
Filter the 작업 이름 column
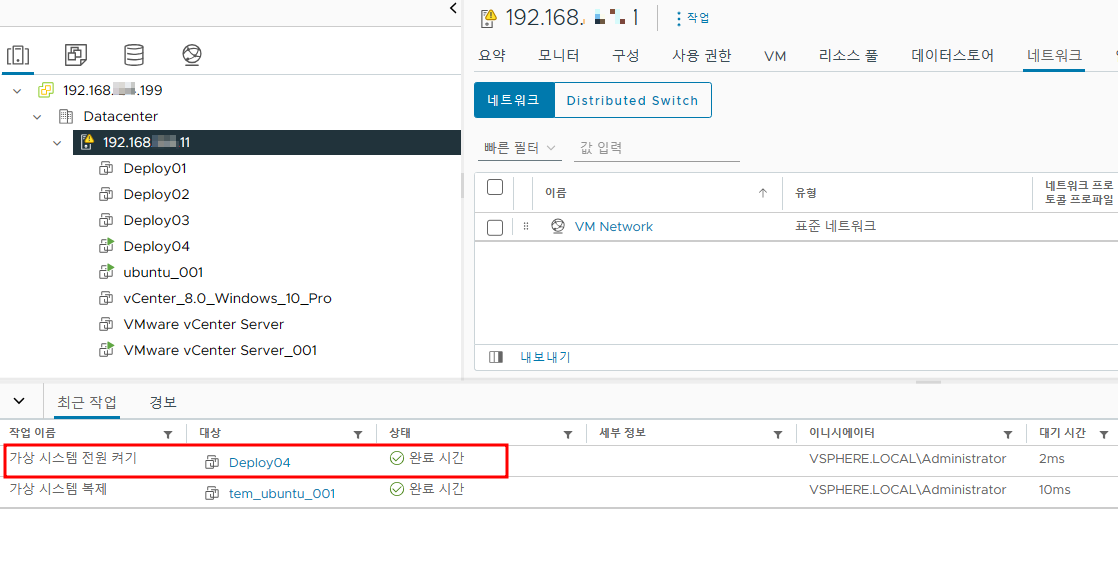168,434
